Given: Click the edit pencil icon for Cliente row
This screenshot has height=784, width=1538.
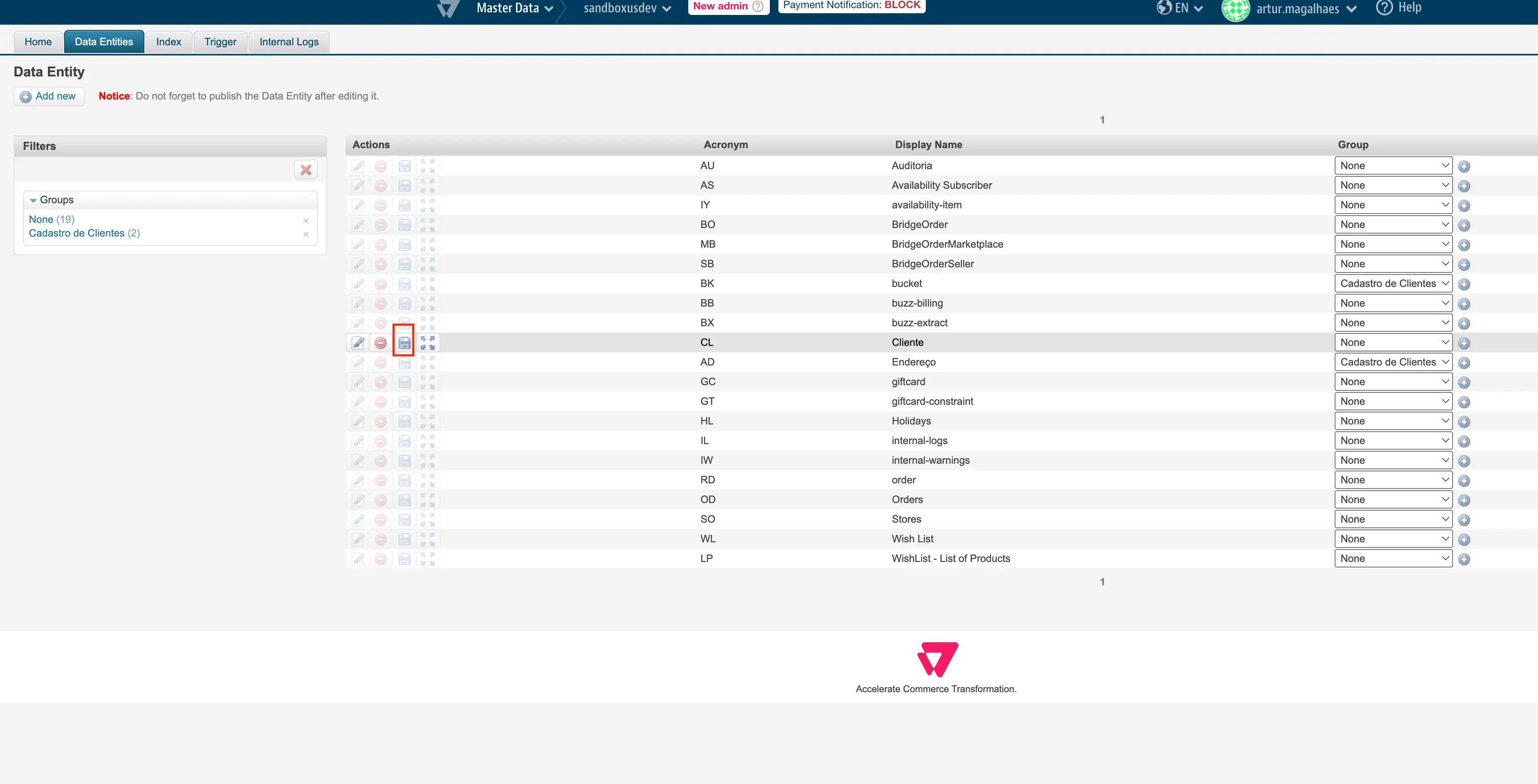Looking at the screenshot, I should pyautogui.click(x=358, y=342).
